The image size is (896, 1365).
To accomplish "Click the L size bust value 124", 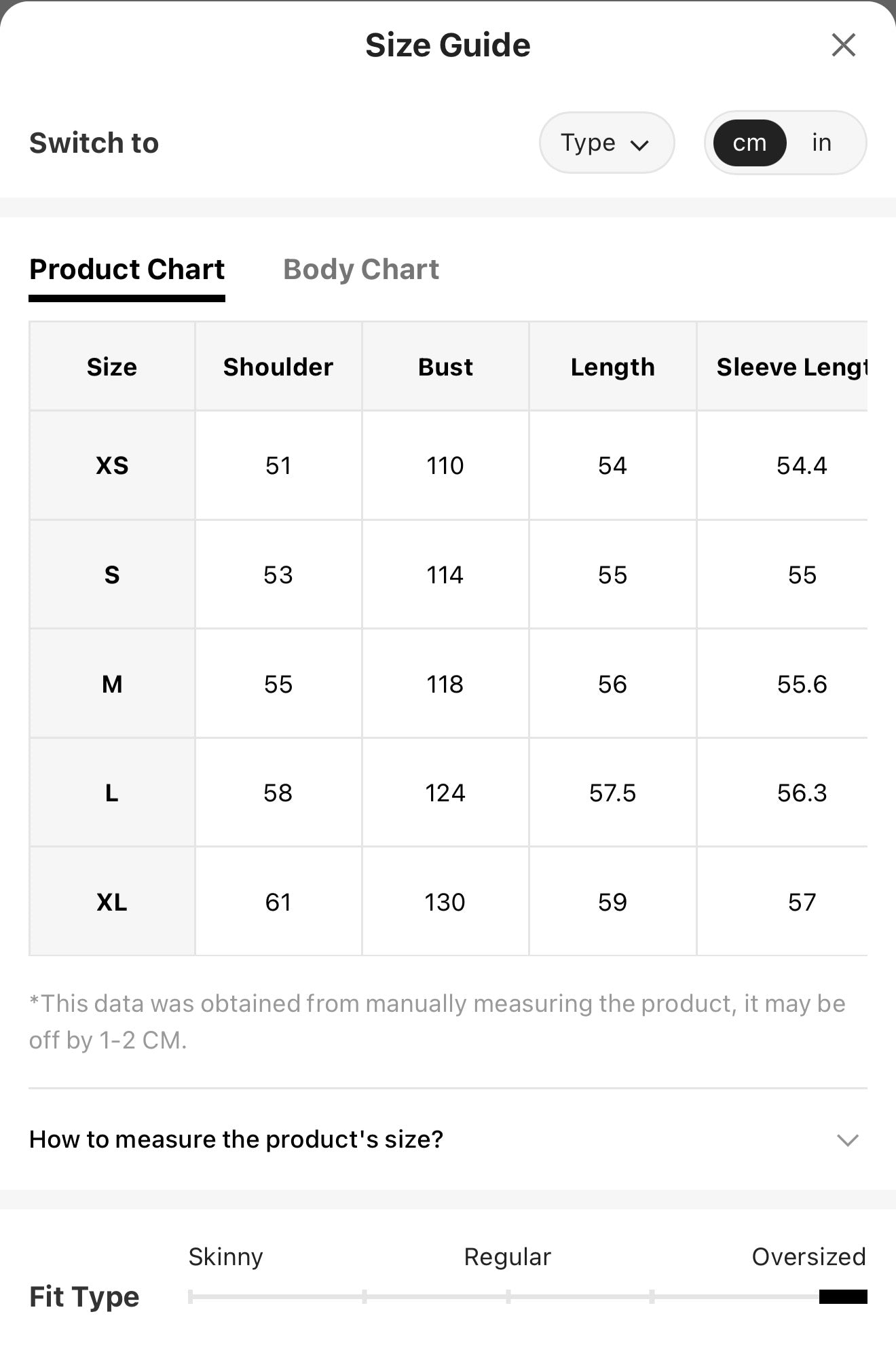I will click(445, 793).
